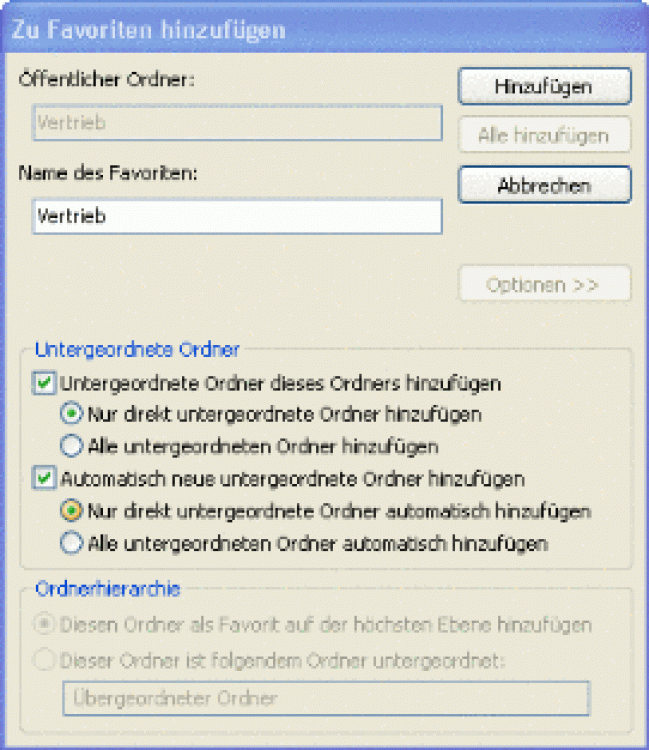Click the Öffentlicher Ordner label text
The width and height of the screenshot is (649, 750).
pyautogui.click(x=106, y=81)
